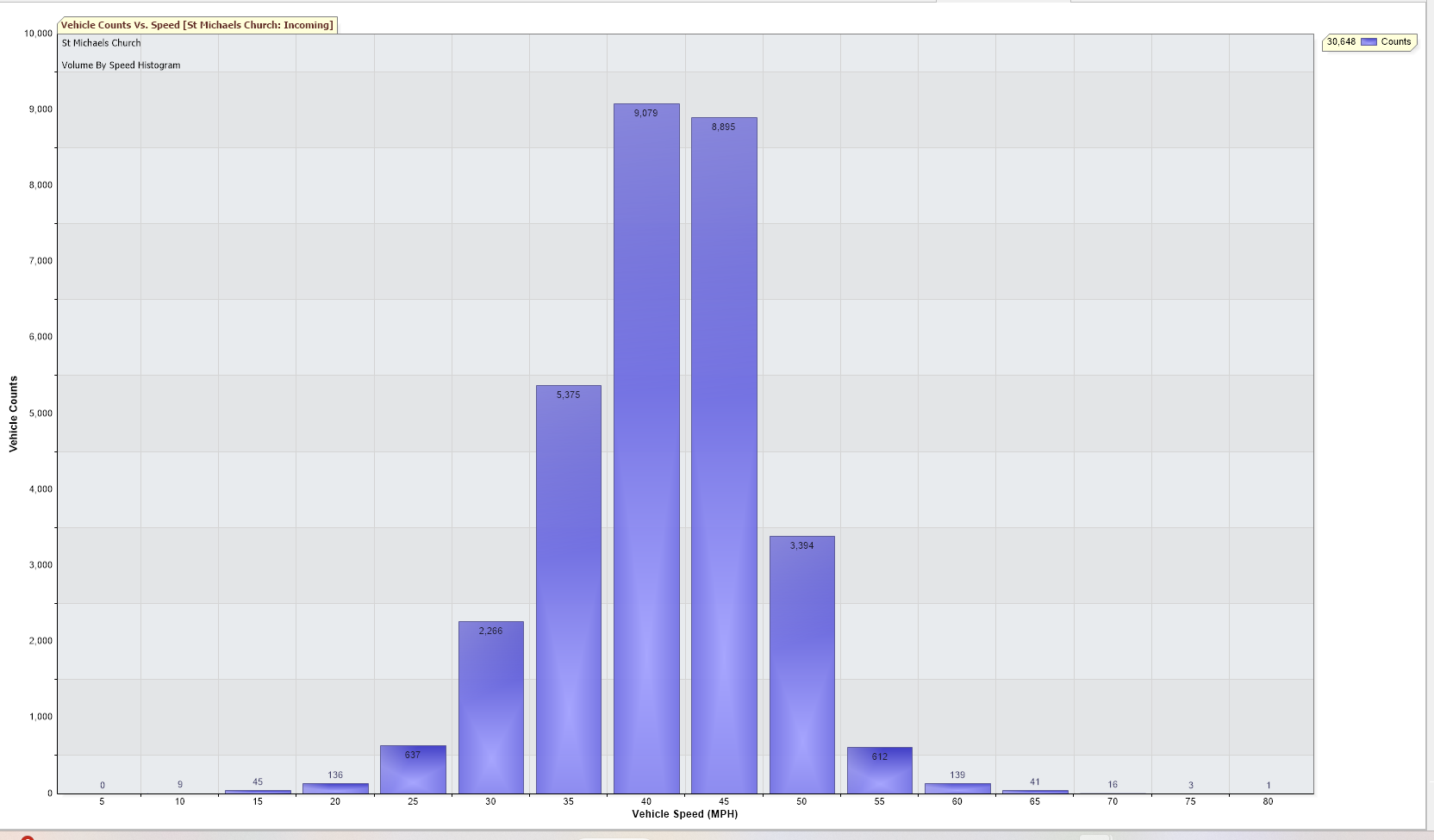Click the 55 MPH bar with 612
1434x840 pixels.
point(879,772)
